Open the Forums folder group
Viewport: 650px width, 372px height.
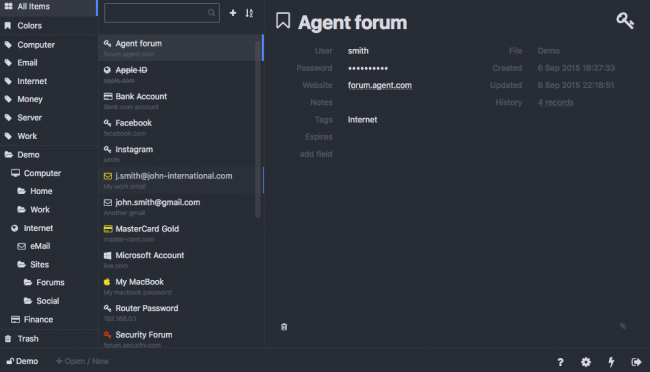48,282
